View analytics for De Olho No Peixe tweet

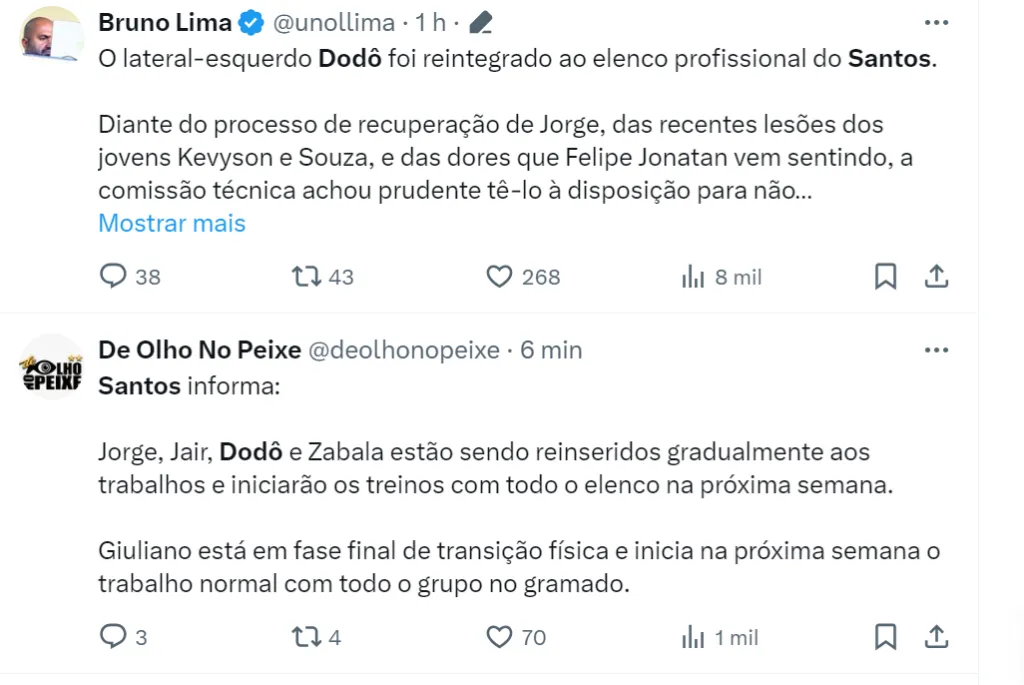pos(693,636)
